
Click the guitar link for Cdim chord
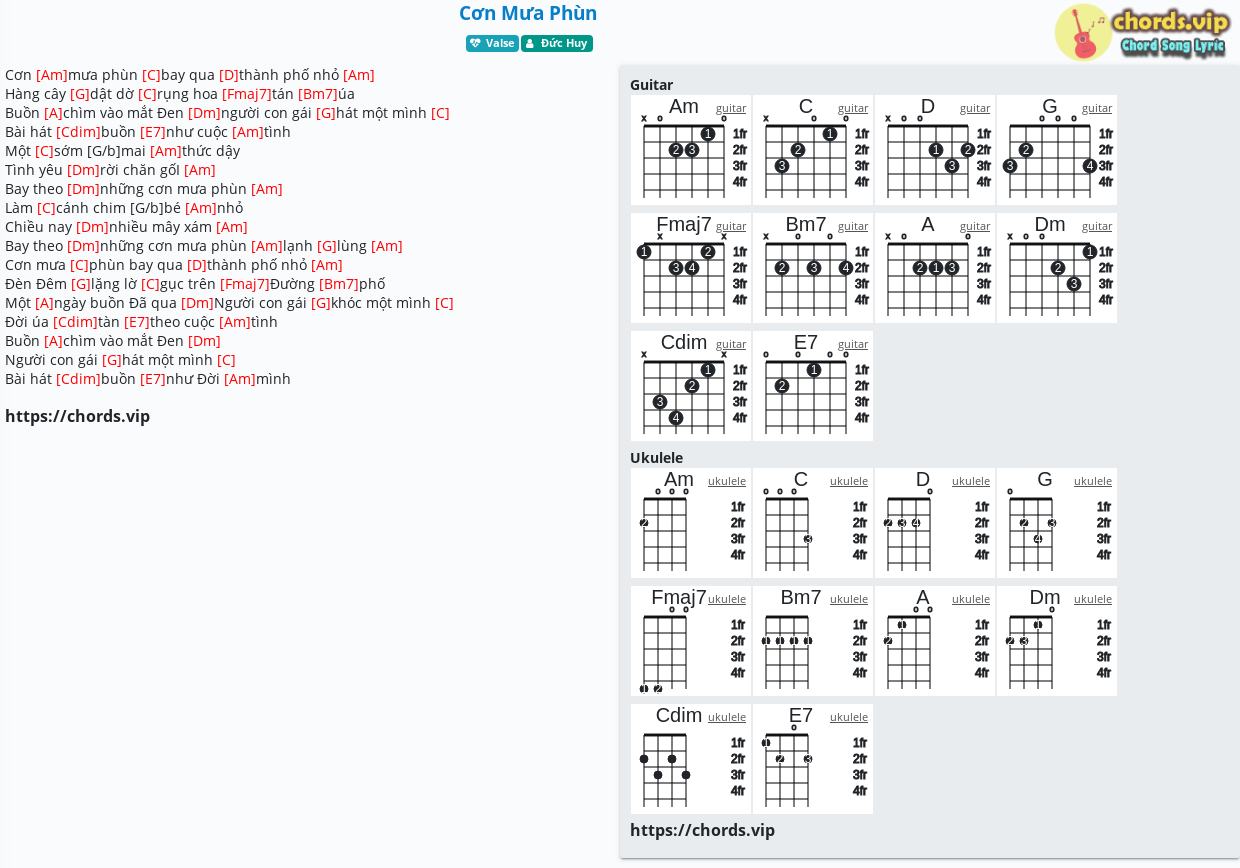click(731, 344)
